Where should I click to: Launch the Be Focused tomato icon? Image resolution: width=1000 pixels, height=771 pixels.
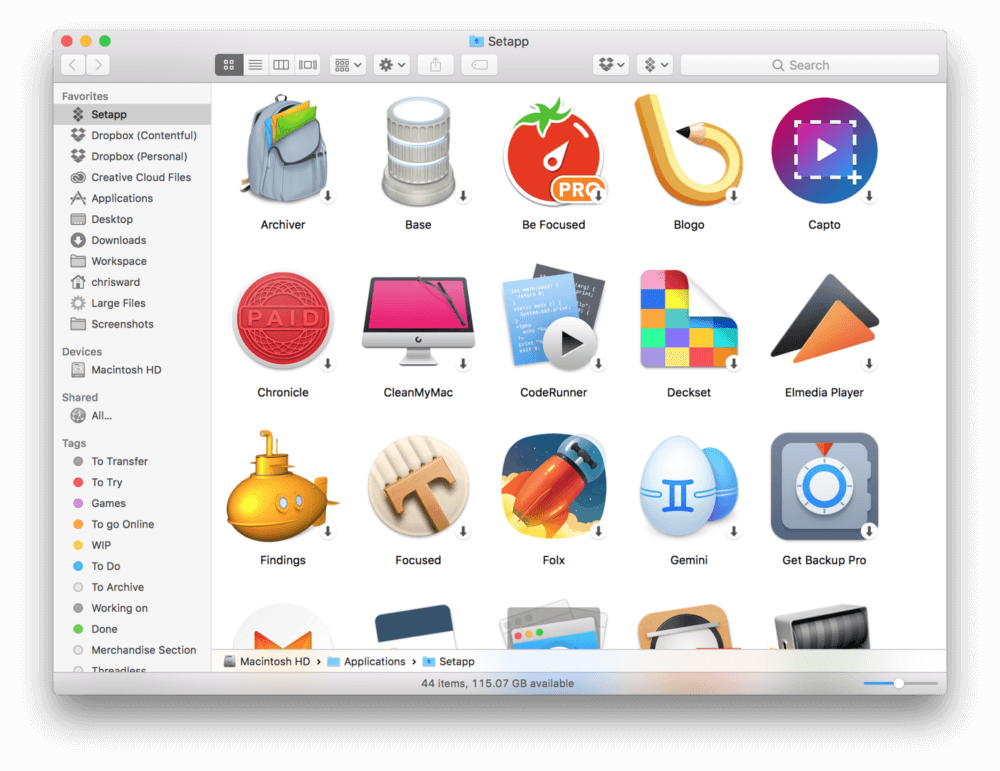click(x=554, y=151)
